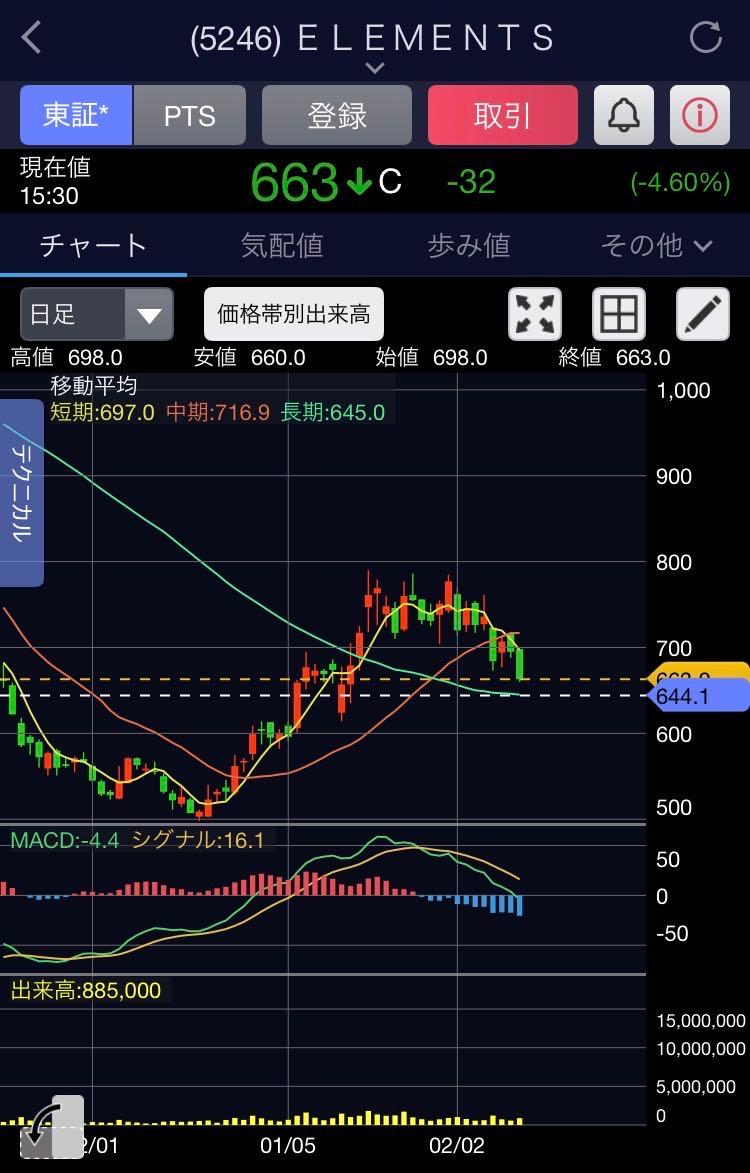Toggle 価格帯別出来高 overlay

tap(293, 315)
